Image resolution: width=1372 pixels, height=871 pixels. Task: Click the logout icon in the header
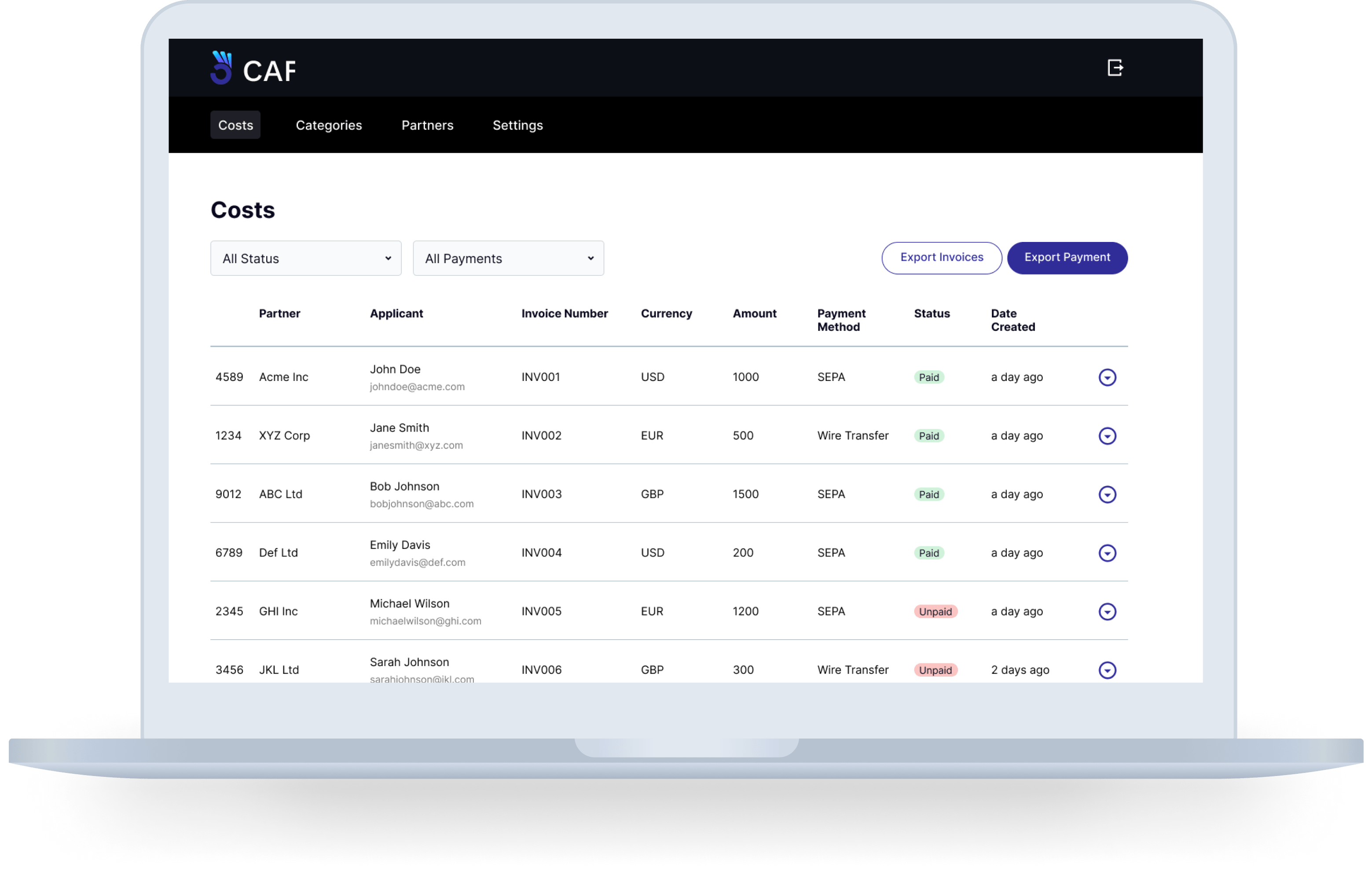pos(1115,68)
